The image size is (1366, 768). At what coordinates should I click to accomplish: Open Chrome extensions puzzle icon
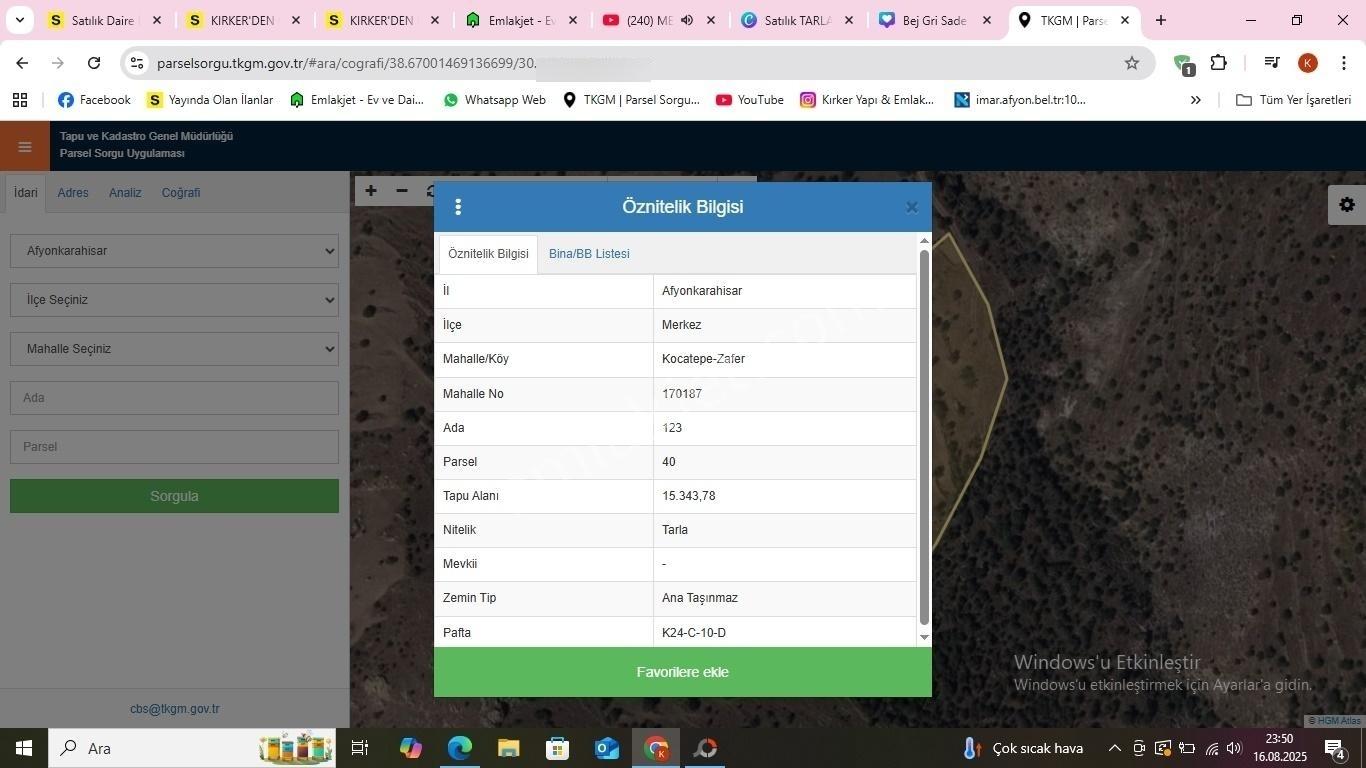1218,63
